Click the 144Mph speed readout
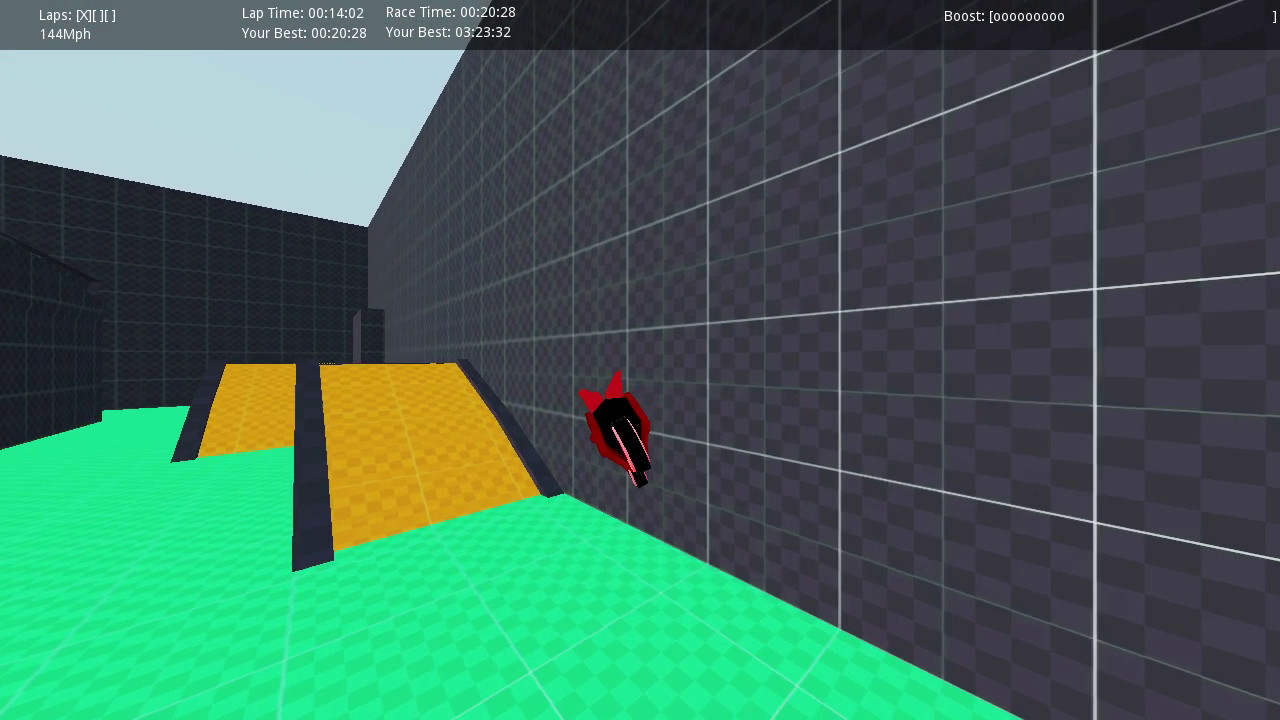Image resolution: width=1280 pixels, height=720 pixels. pyautogui.click(x=65, y=34)
